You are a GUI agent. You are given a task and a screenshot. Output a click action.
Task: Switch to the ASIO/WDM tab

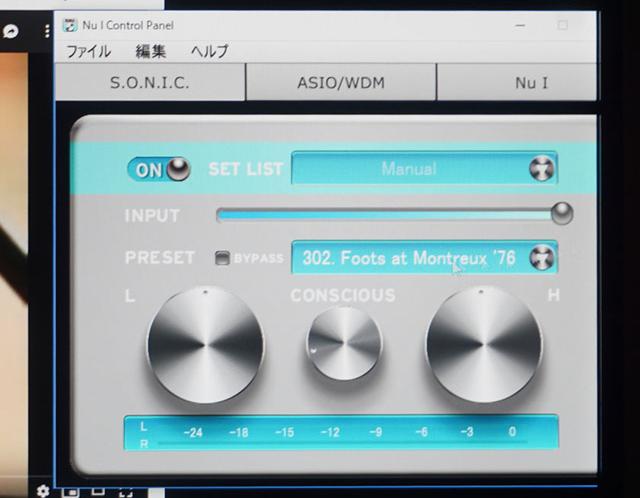(341, 82)
